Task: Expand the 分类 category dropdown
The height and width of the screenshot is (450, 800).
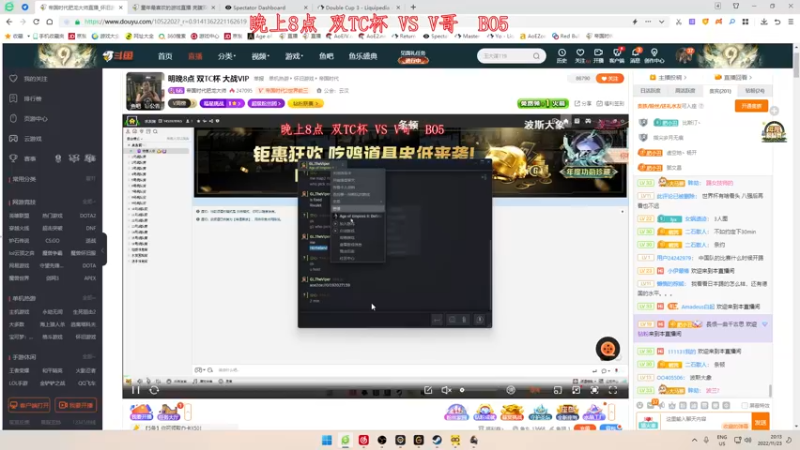Action: coord(227,56)
